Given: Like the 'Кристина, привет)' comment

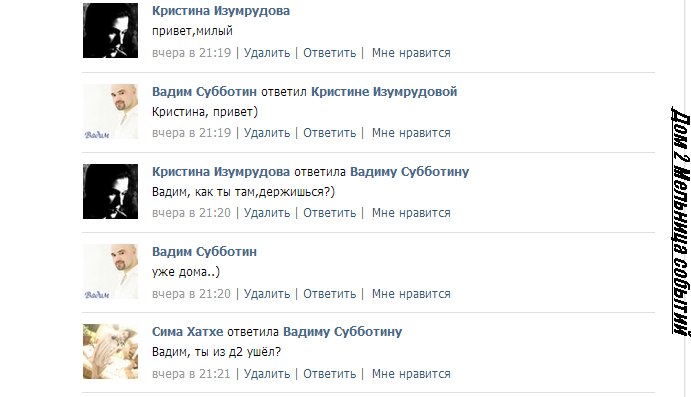Looking at the screenshot, I should click(x=411, y=133).
